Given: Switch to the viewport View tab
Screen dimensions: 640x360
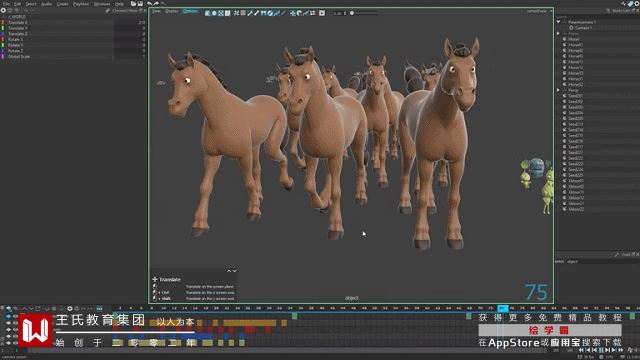Looking at the screenshot, I should click(x=157, y=11).
